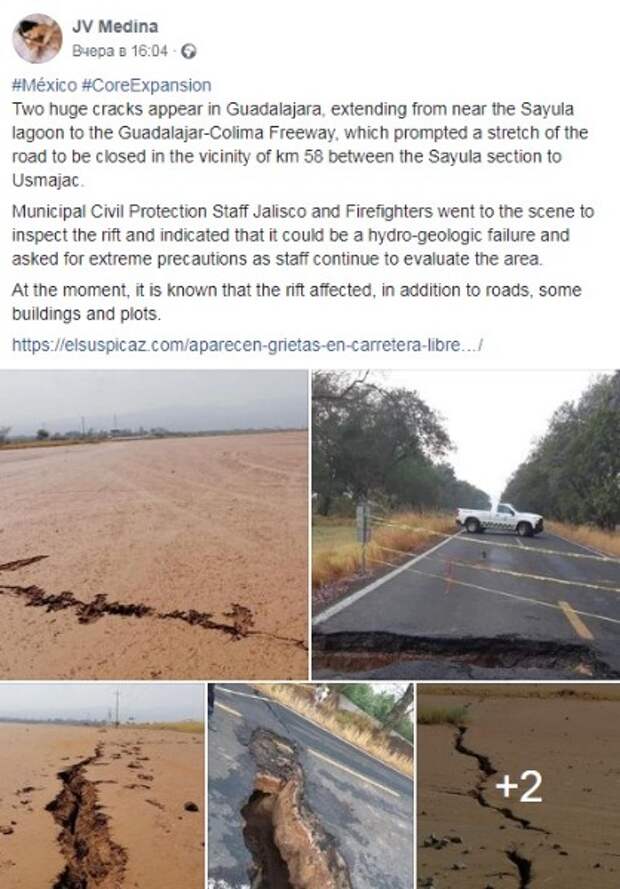Open JV Medina's profile picture
The height and width of the screenshot is (889, 620).
point(37,39)
